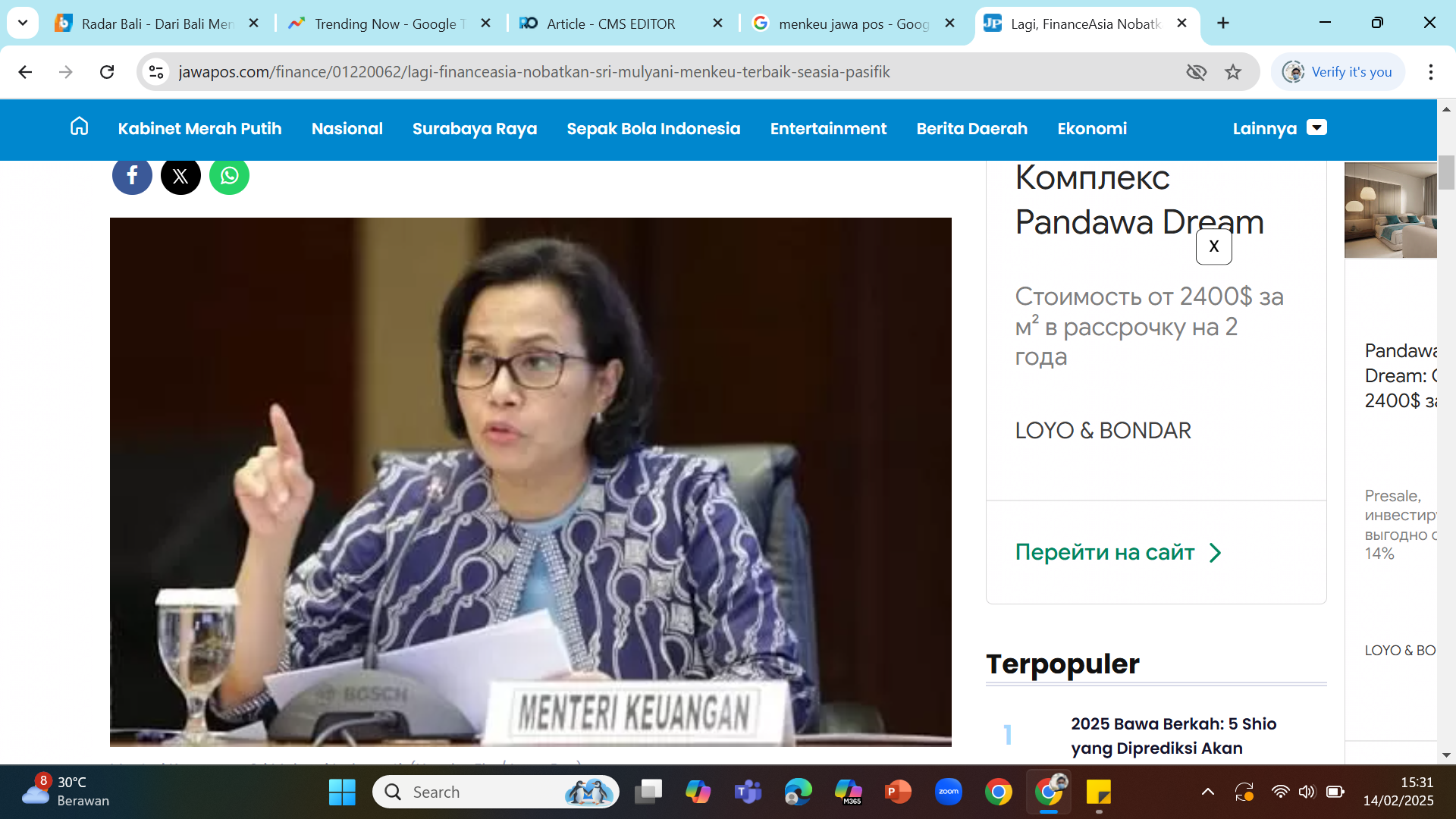Close the Article - CMS EDITOR tab
1456x819 pixels.
(717, 24)
